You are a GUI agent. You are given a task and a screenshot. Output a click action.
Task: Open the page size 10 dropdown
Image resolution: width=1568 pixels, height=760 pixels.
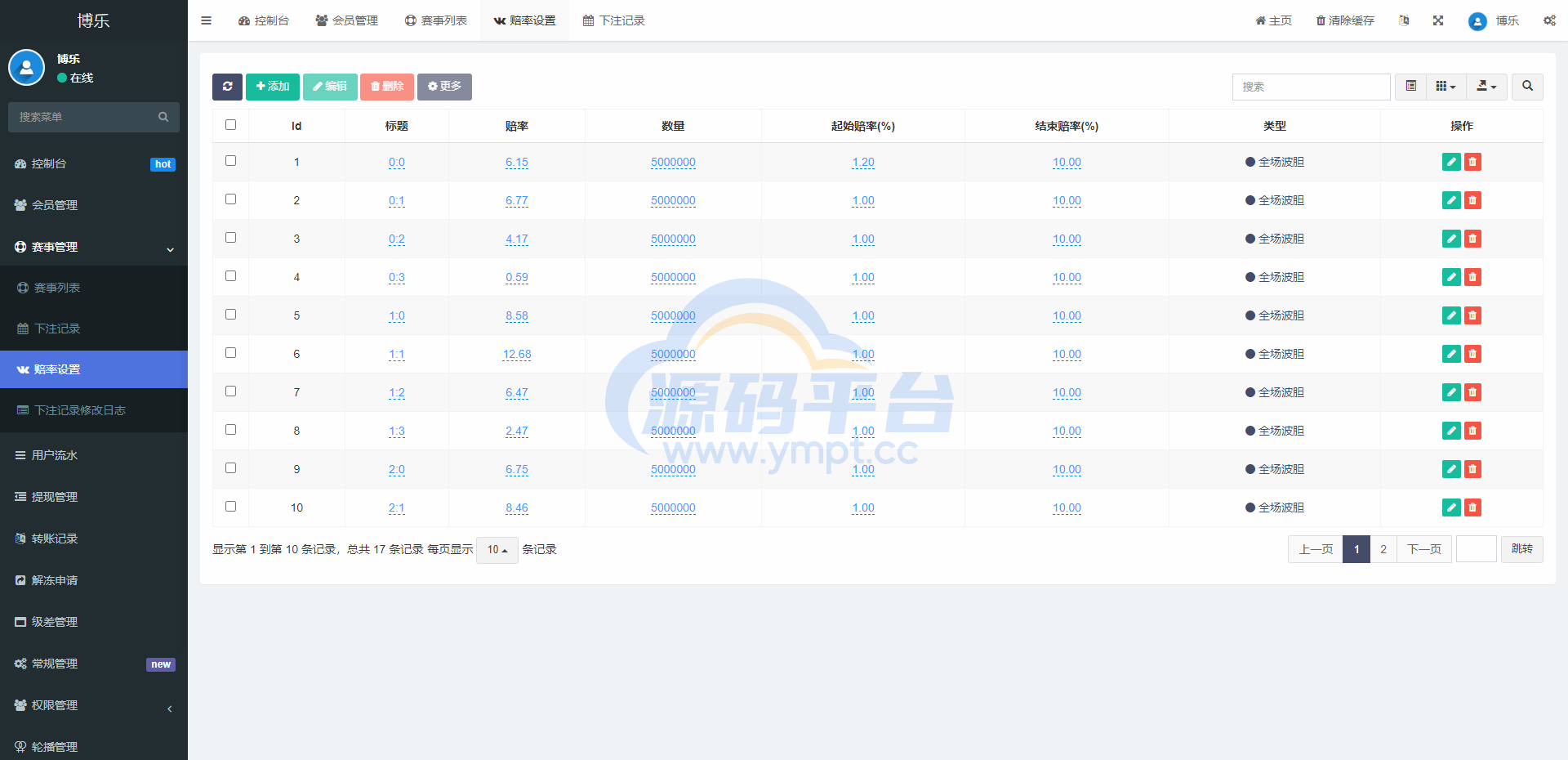497,550
